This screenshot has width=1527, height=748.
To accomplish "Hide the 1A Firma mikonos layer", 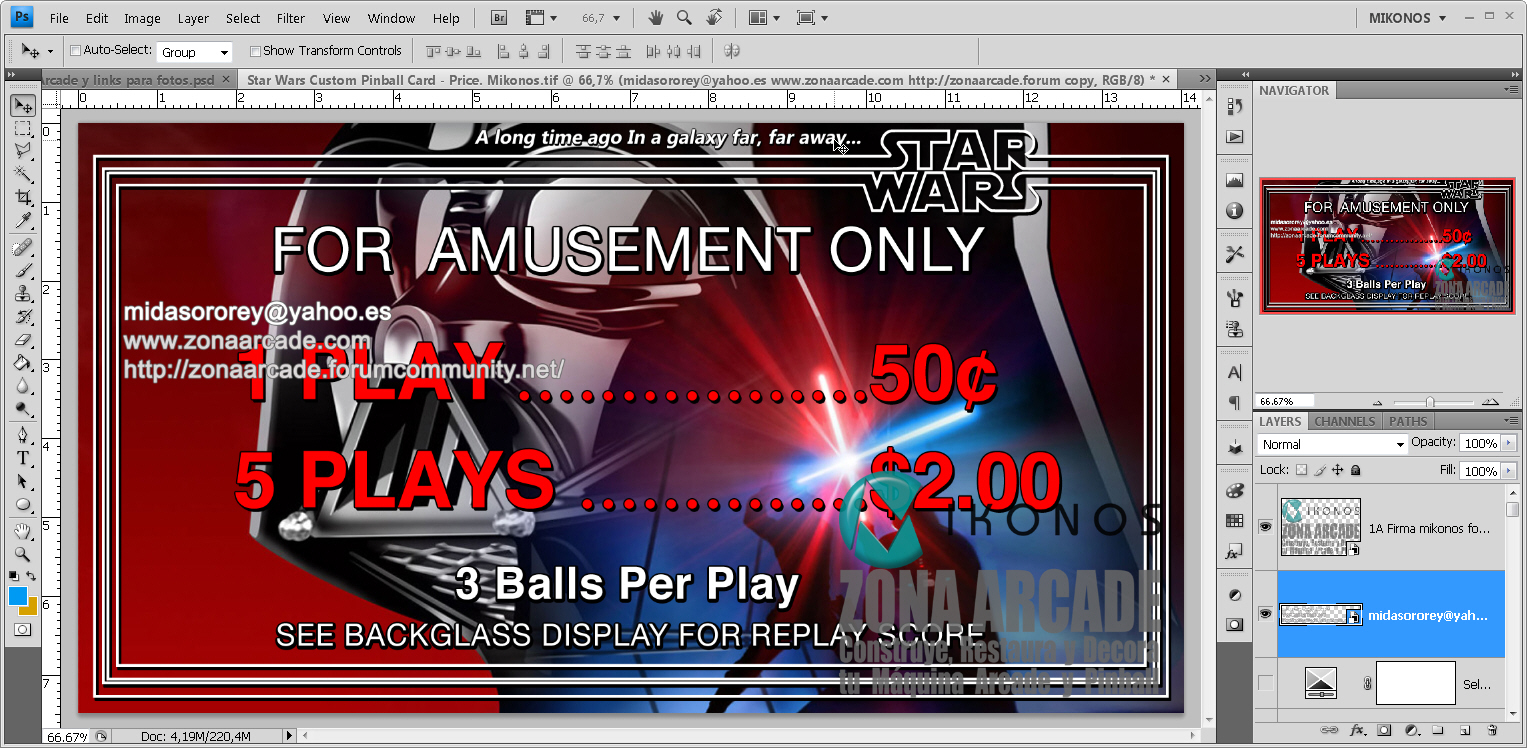I will (x=1265, y=526).
